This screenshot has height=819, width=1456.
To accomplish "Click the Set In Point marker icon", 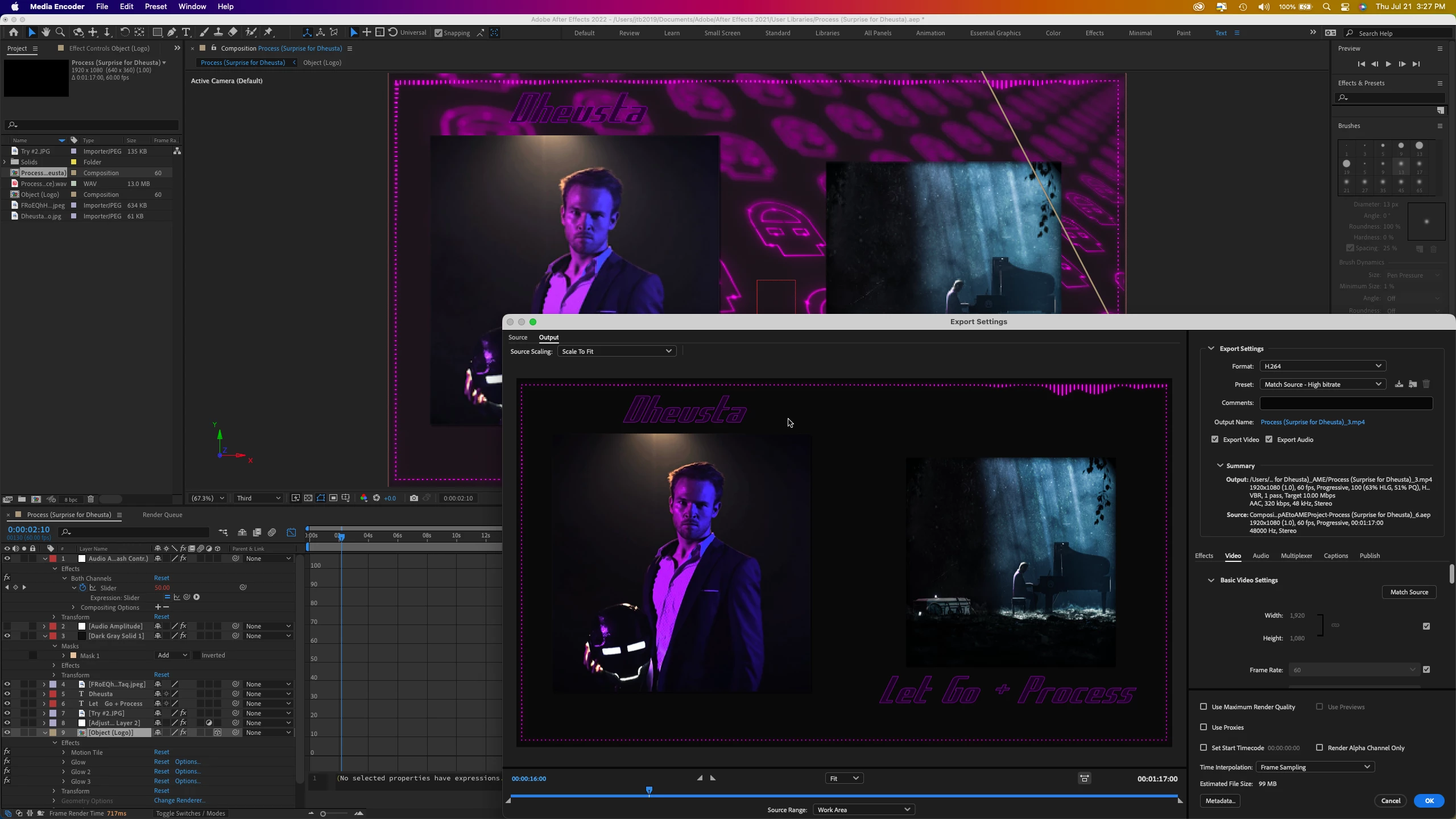I will click(700, 778).
